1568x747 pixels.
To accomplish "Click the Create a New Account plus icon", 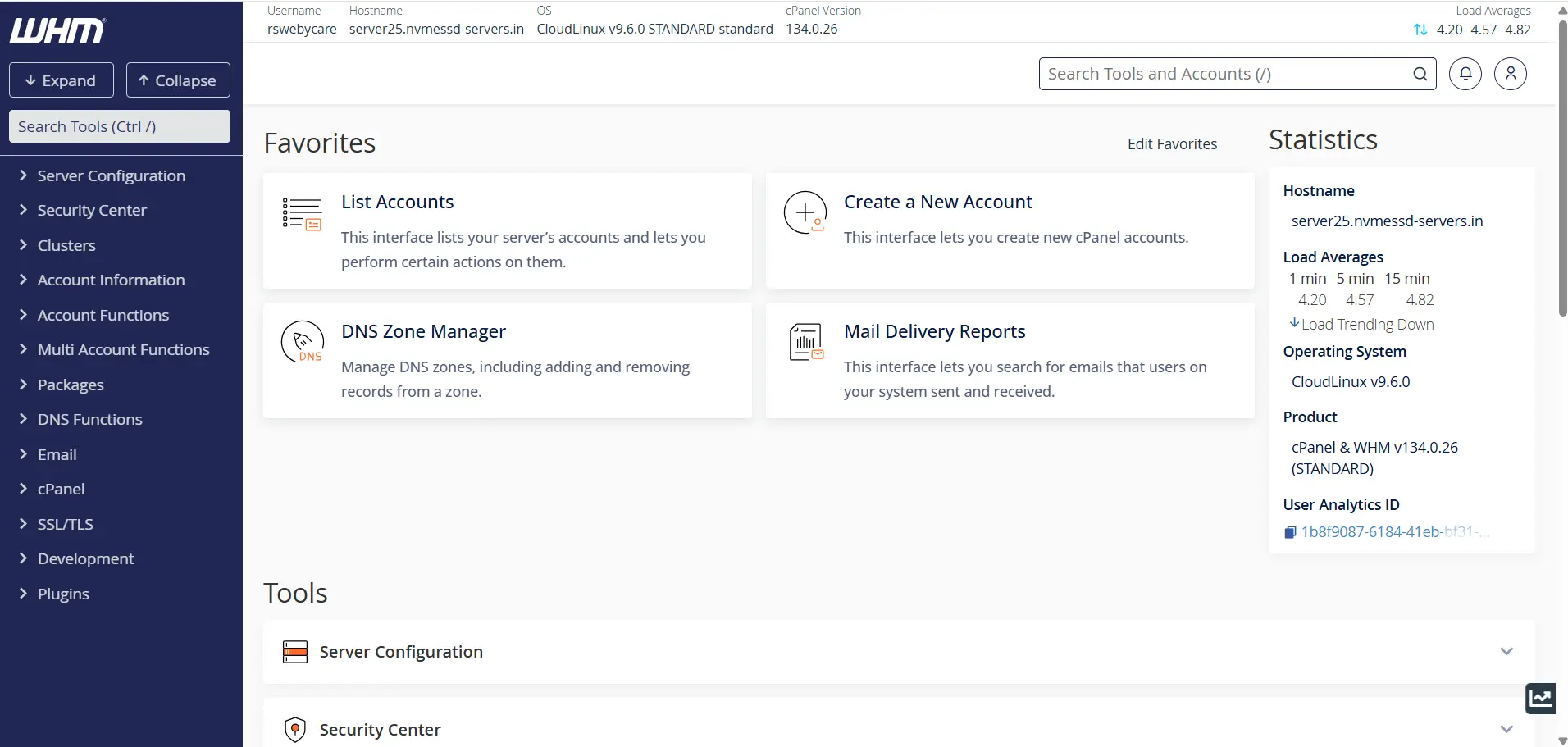I will [x=805, y=212].
